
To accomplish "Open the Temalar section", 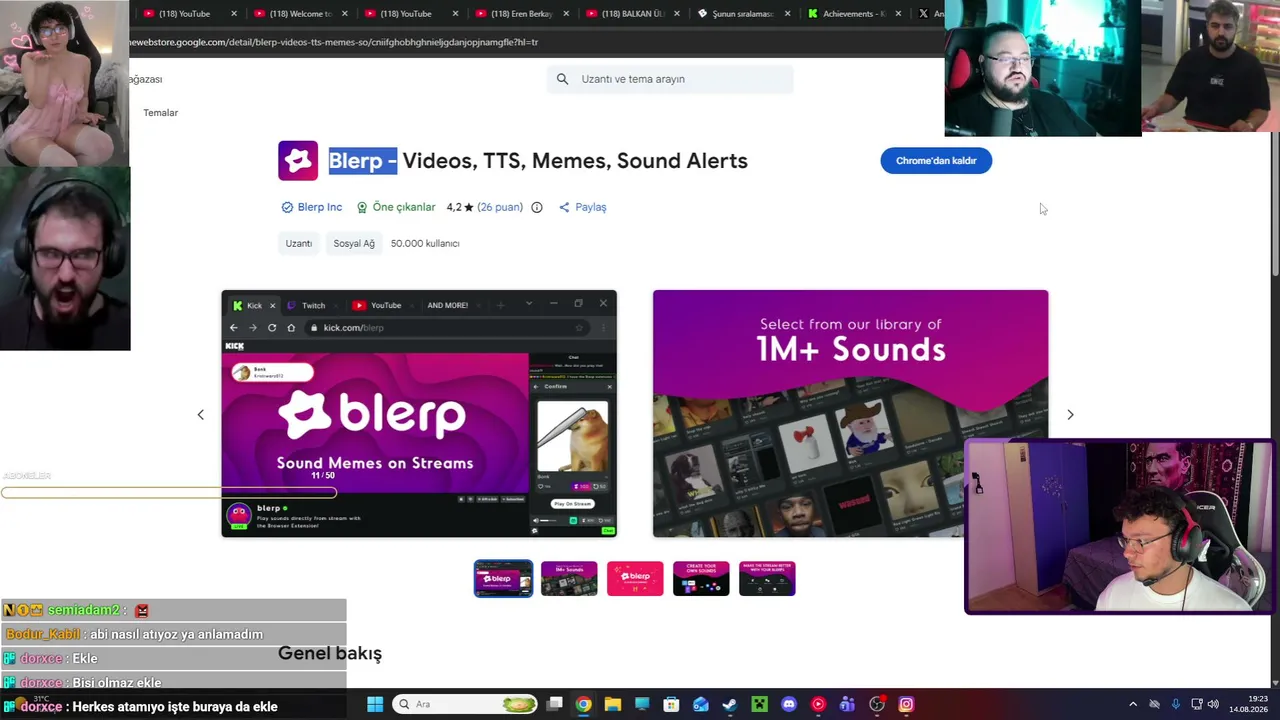I will tap(160, 113).
